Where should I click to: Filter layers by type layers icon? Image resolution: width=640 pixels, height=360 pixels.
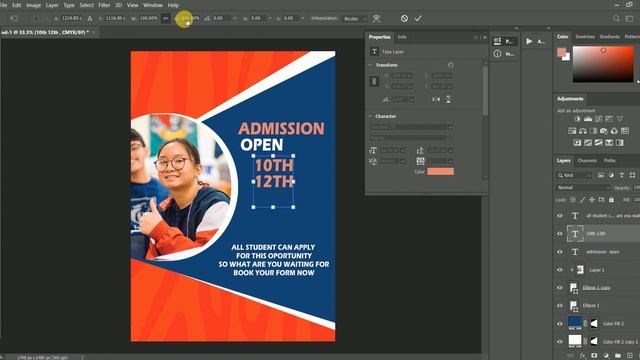(622, 175)
